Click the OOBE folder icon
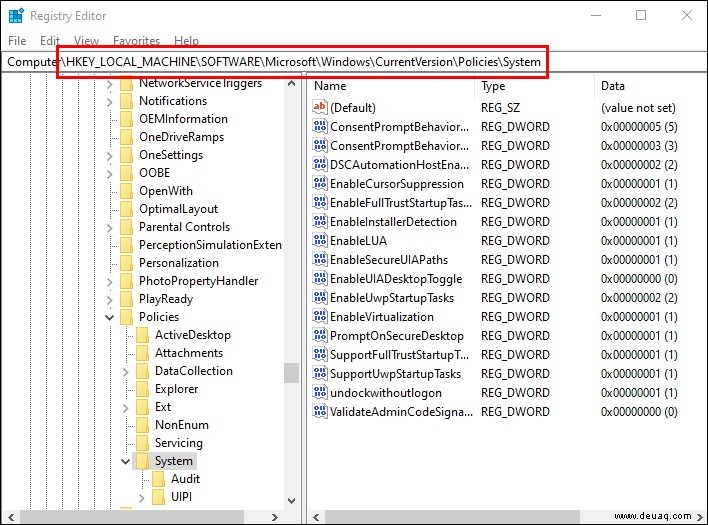Viewport: 708px width, 525px height. [127, 173]
